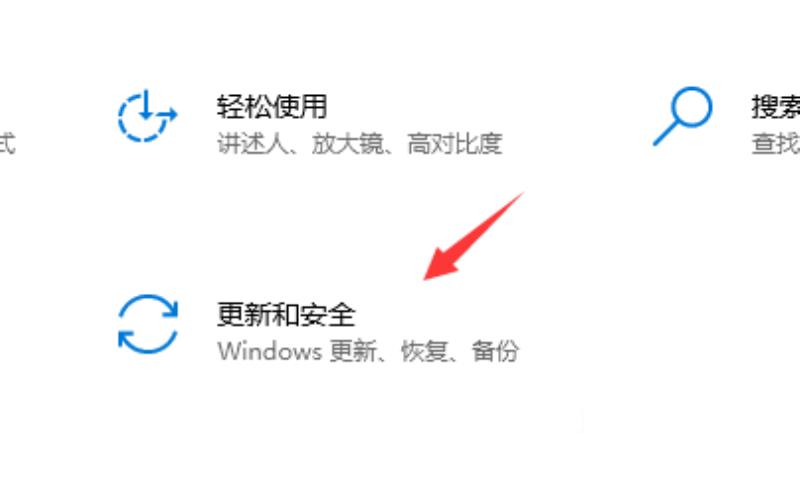Go to Update & Security via sync icon
The height and width of the screenshot is (479, 800).
(148, 324)
